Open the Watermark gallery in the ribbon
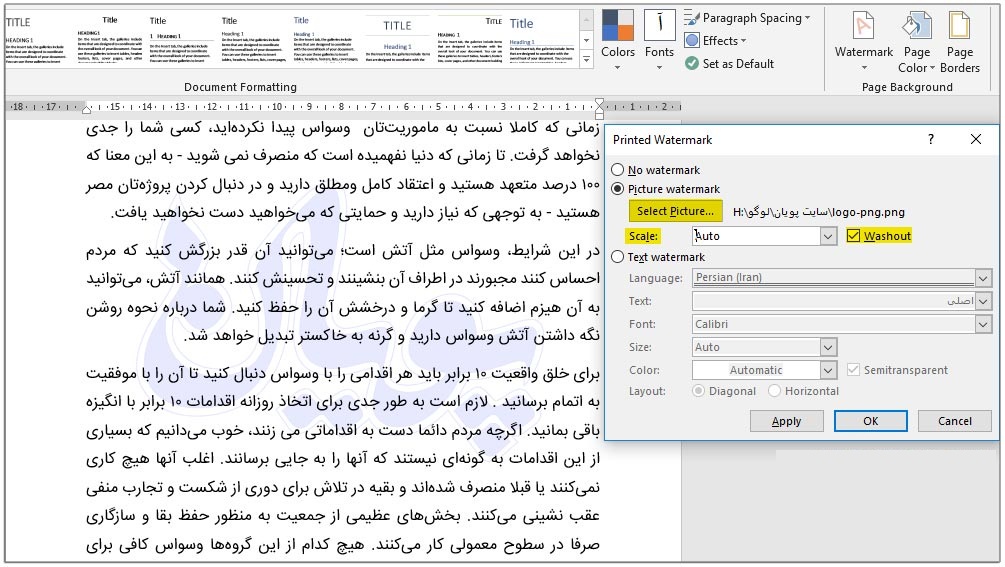Viewport: 1005px width, 567px height. [x=863, y=40]
